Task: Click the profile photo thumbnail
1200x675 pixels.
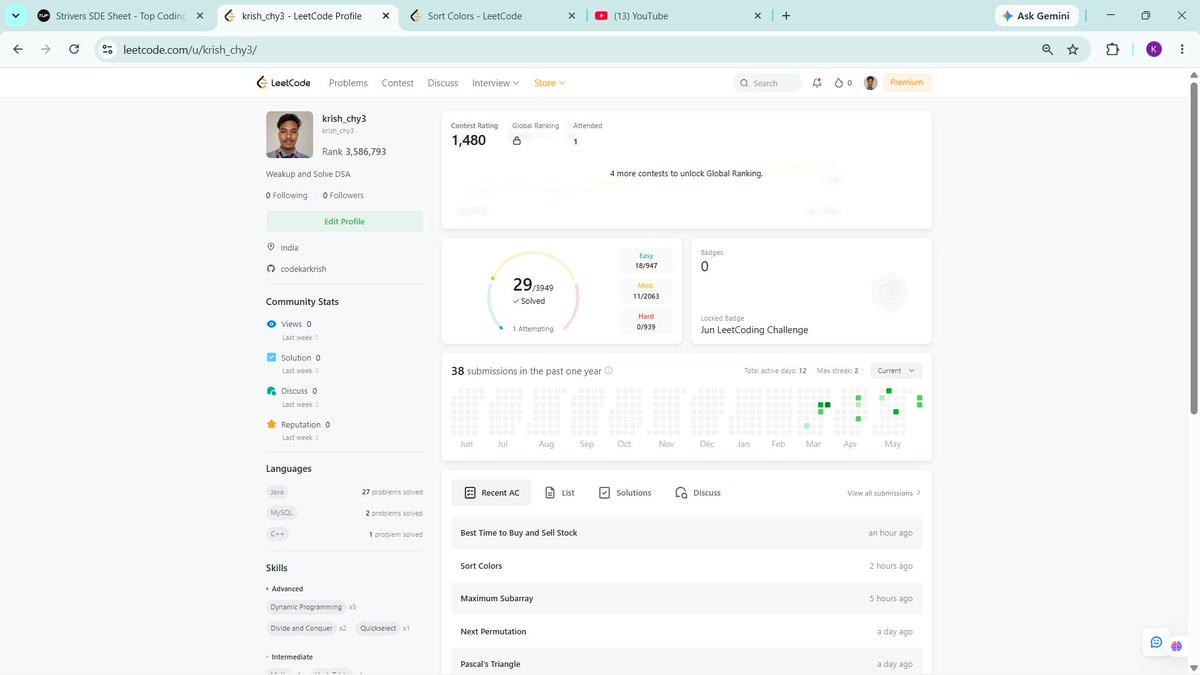Action: click(x=289, y=134)
